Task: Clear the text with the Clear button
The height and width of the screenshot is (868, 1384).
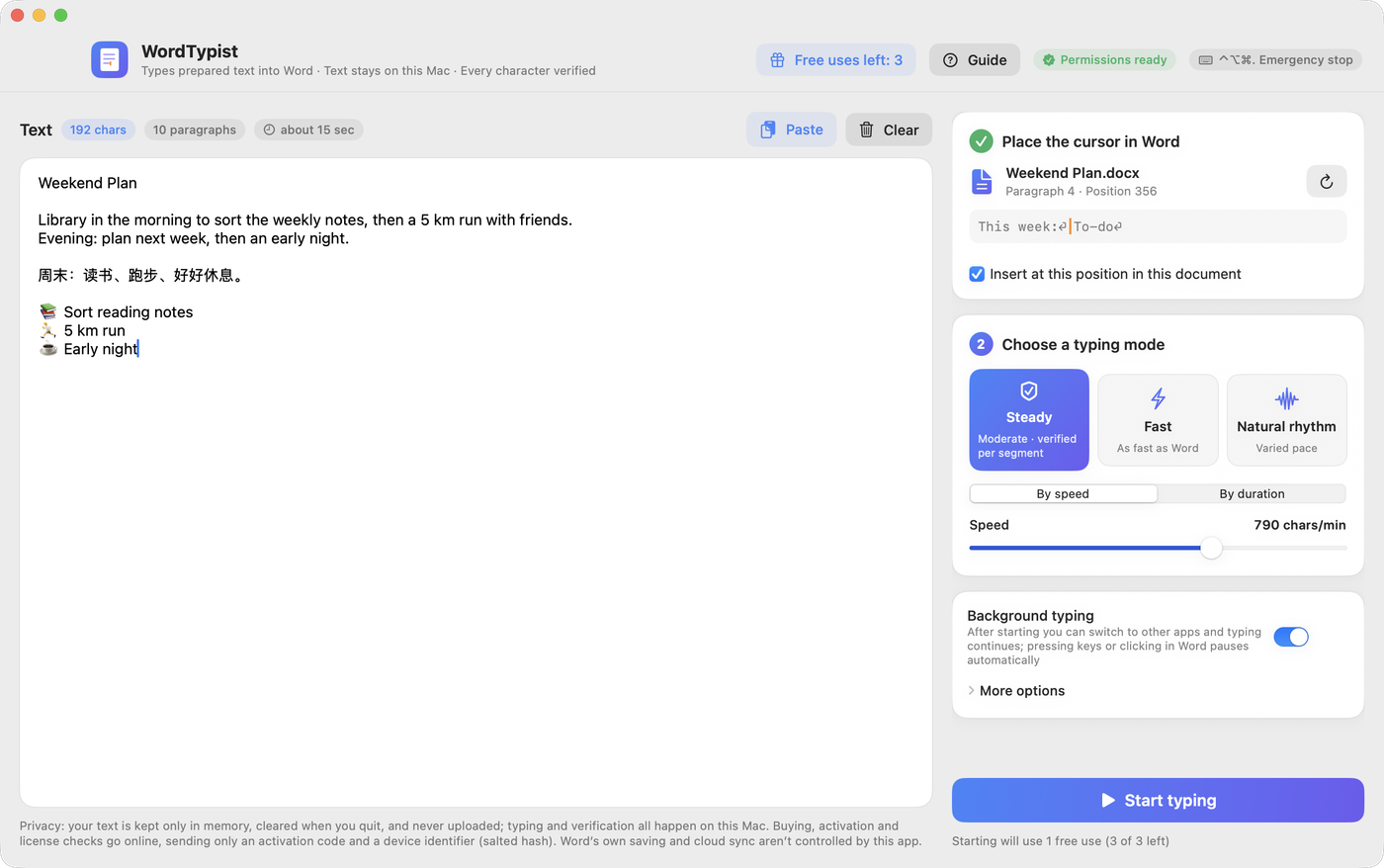Action: [x=889, y=130]
